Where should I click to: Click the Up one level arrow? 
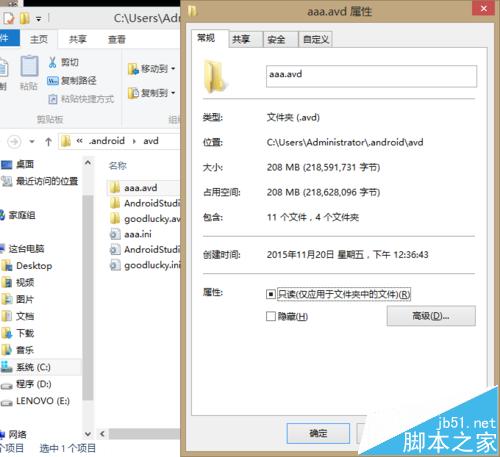click(x=48, y=142)
